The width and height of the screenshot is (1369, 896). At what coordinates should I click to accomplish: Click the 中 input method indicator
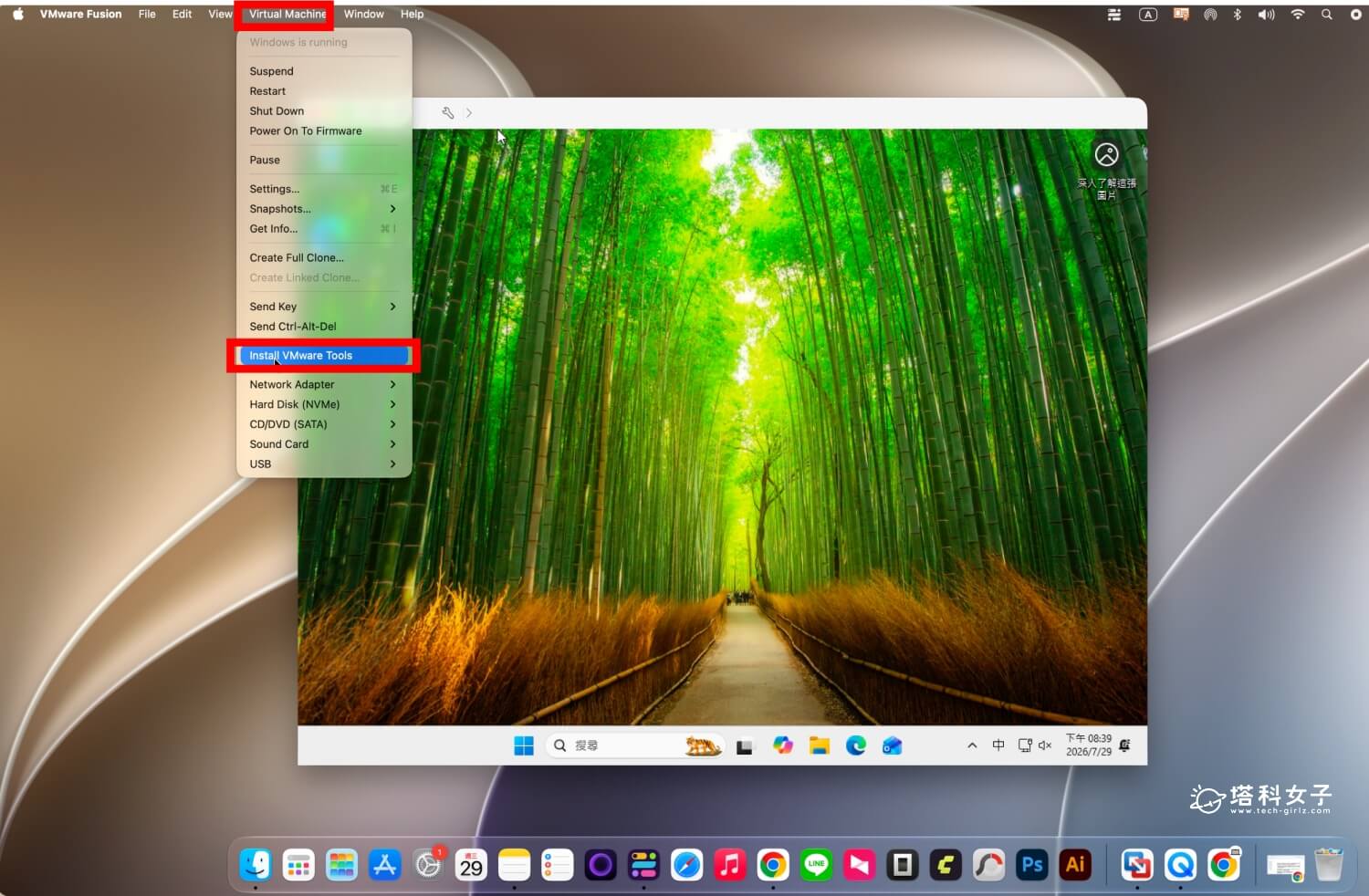click(x=998, y=745)
